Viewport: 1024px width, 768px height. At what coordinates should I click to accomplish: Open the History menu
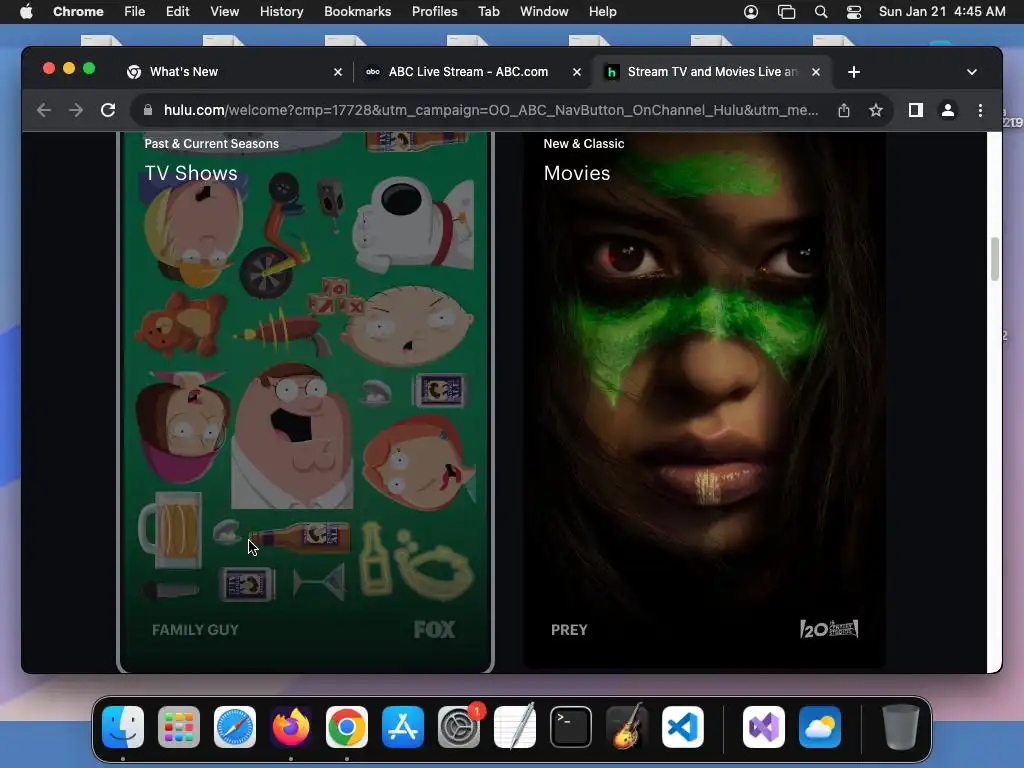point(281,12)
